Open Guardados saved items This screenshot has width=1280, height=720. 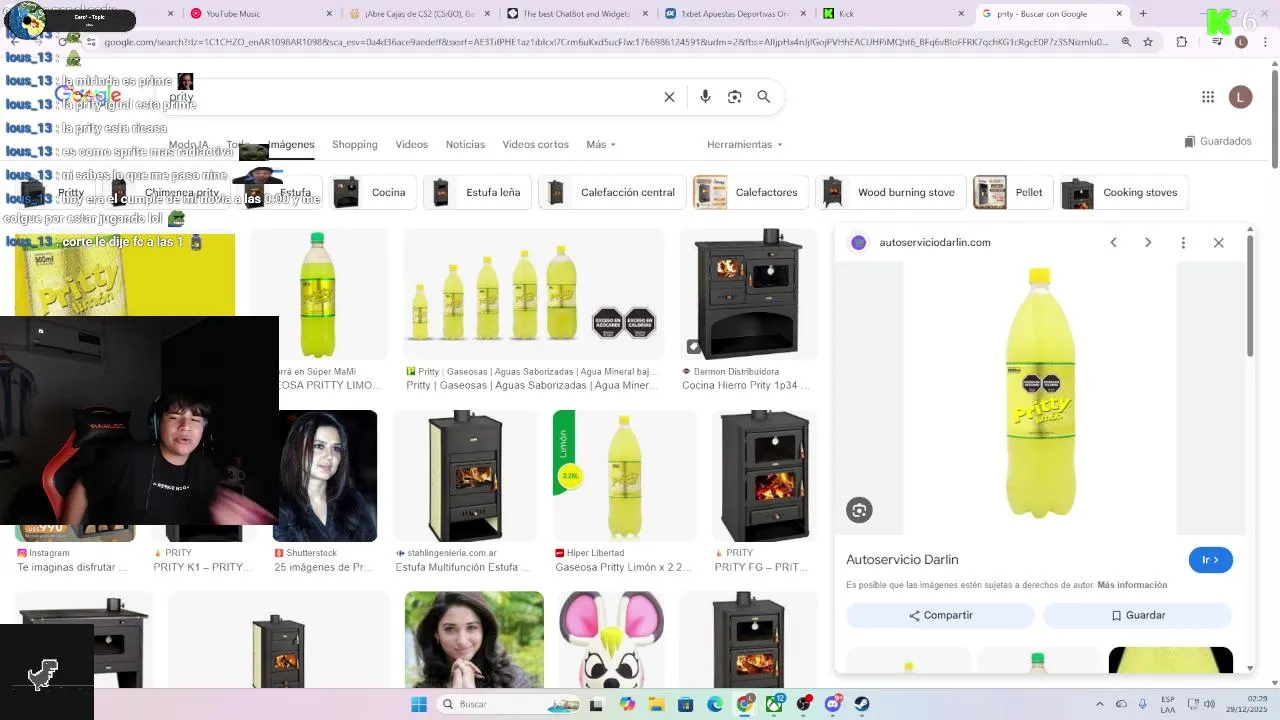1218,142
